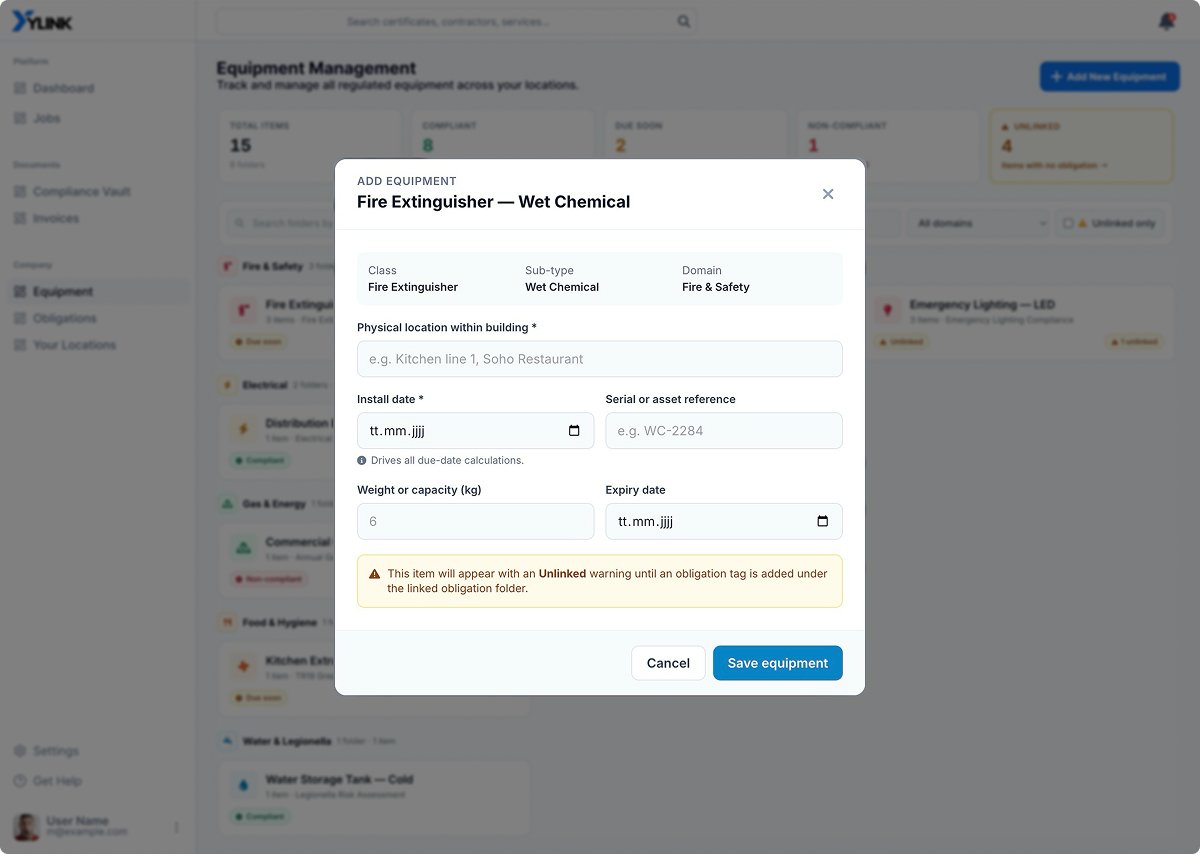This screenshot has width=1200, height=854.
Task: Click the Cancel button
Action: pos(668,663)
